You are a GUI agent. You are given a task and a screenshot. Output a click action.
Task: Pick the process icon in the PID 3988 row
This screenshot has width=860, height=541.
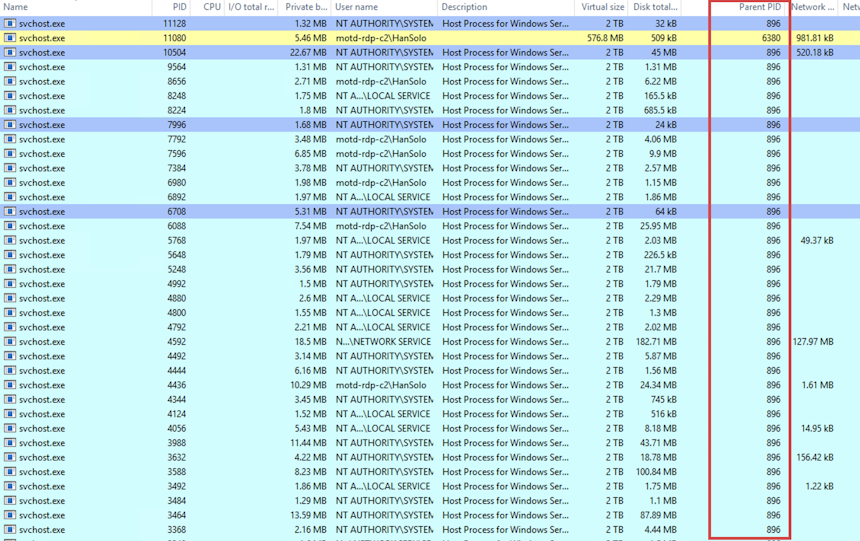point(10,443)
